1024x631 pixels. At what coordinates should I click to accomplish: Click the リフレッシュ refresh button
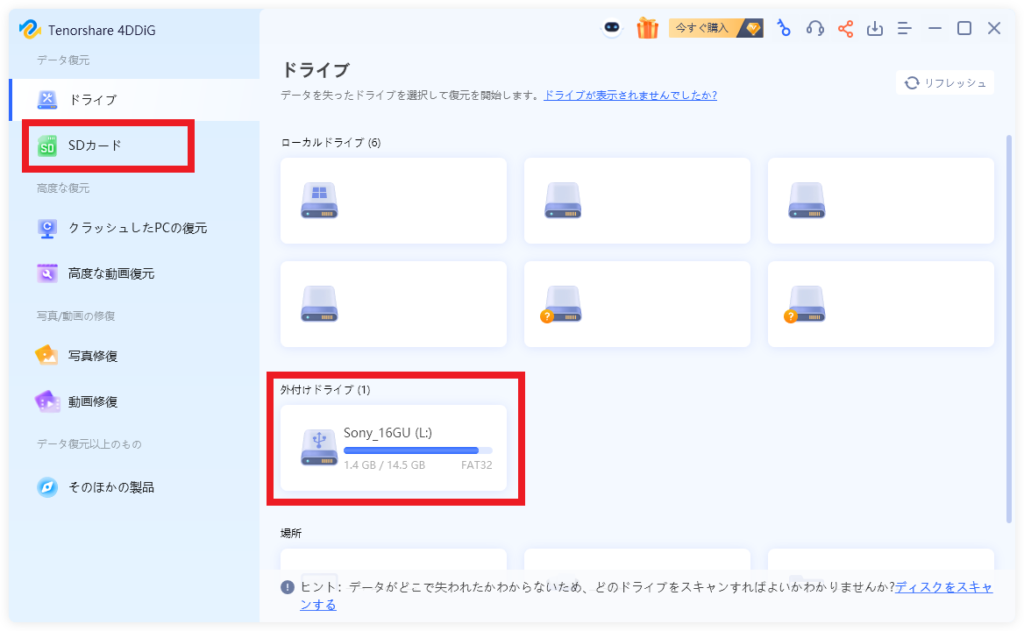click(945, 83)
